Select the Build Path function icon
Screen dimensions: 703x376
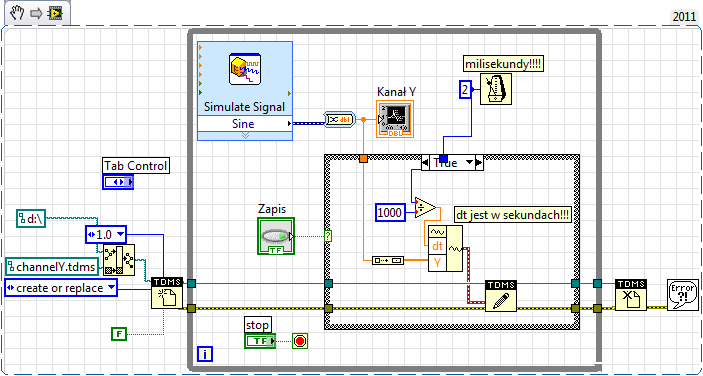[119, 260]
